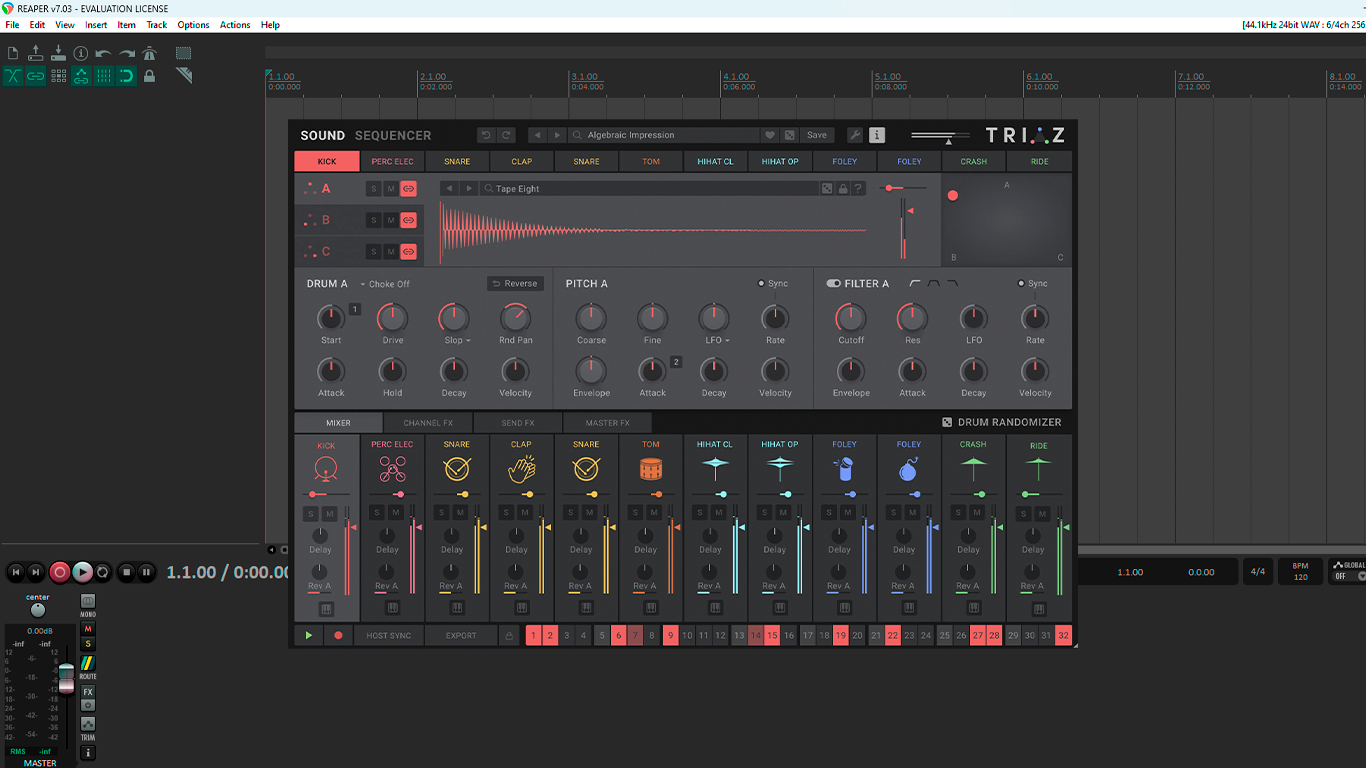
Task: Mute layer B in Triaz
Action: [391, 220]
